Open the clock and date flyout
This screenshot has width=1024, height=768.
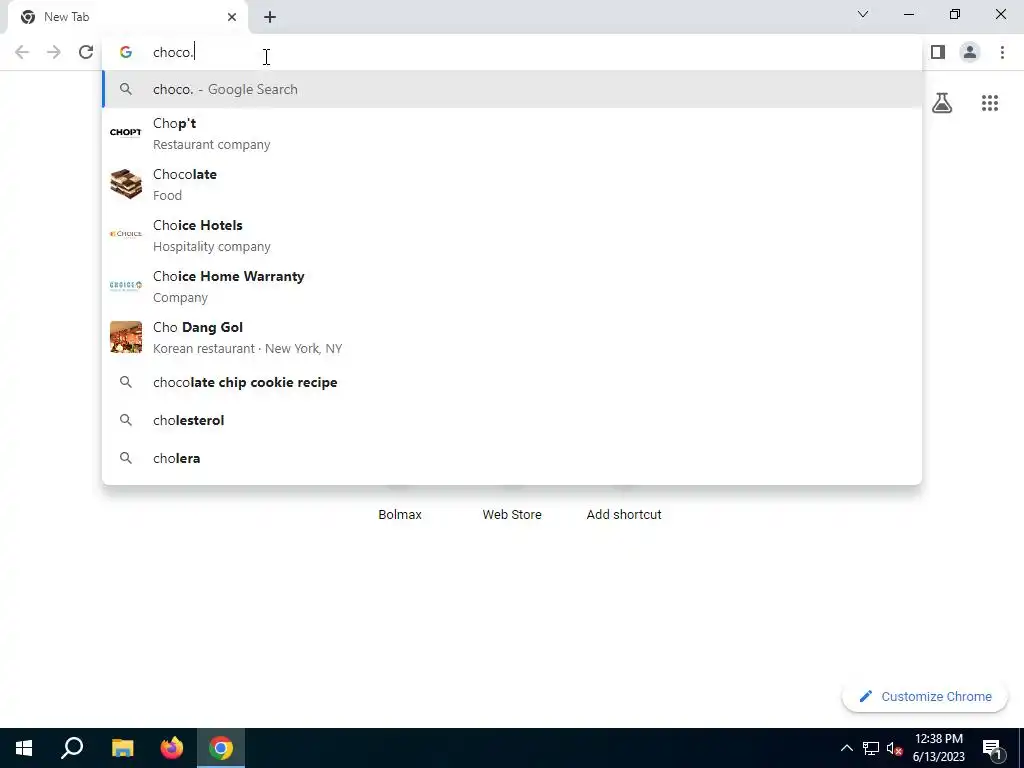[938, 748]
